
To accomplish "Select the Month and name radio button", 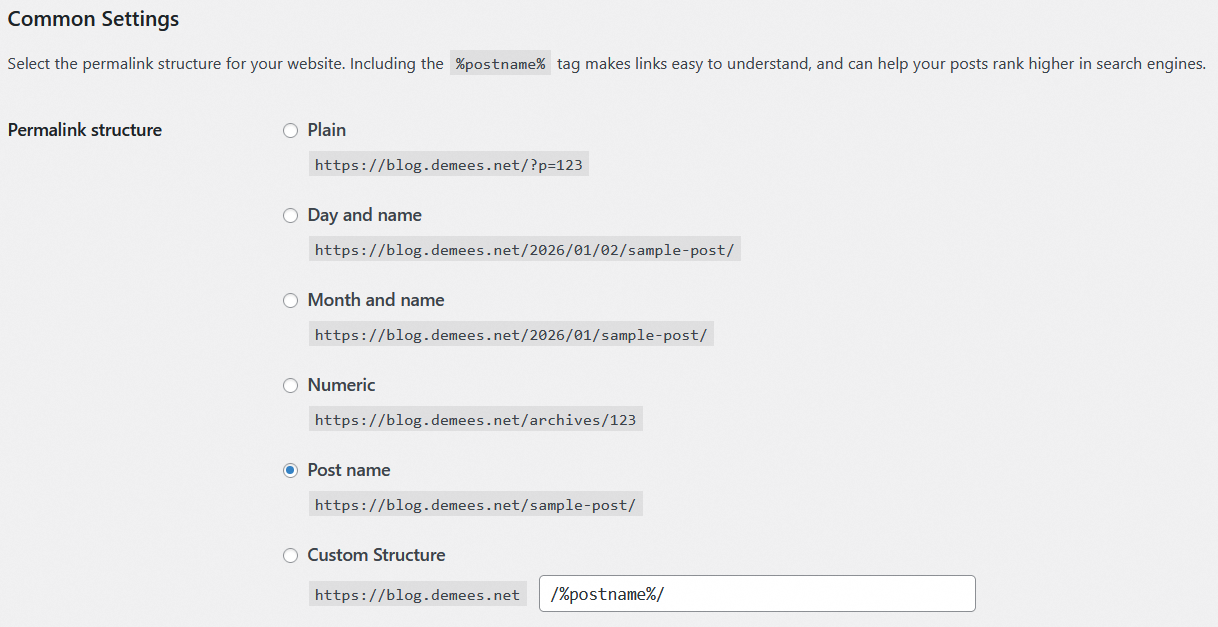I will click(290, 301).
